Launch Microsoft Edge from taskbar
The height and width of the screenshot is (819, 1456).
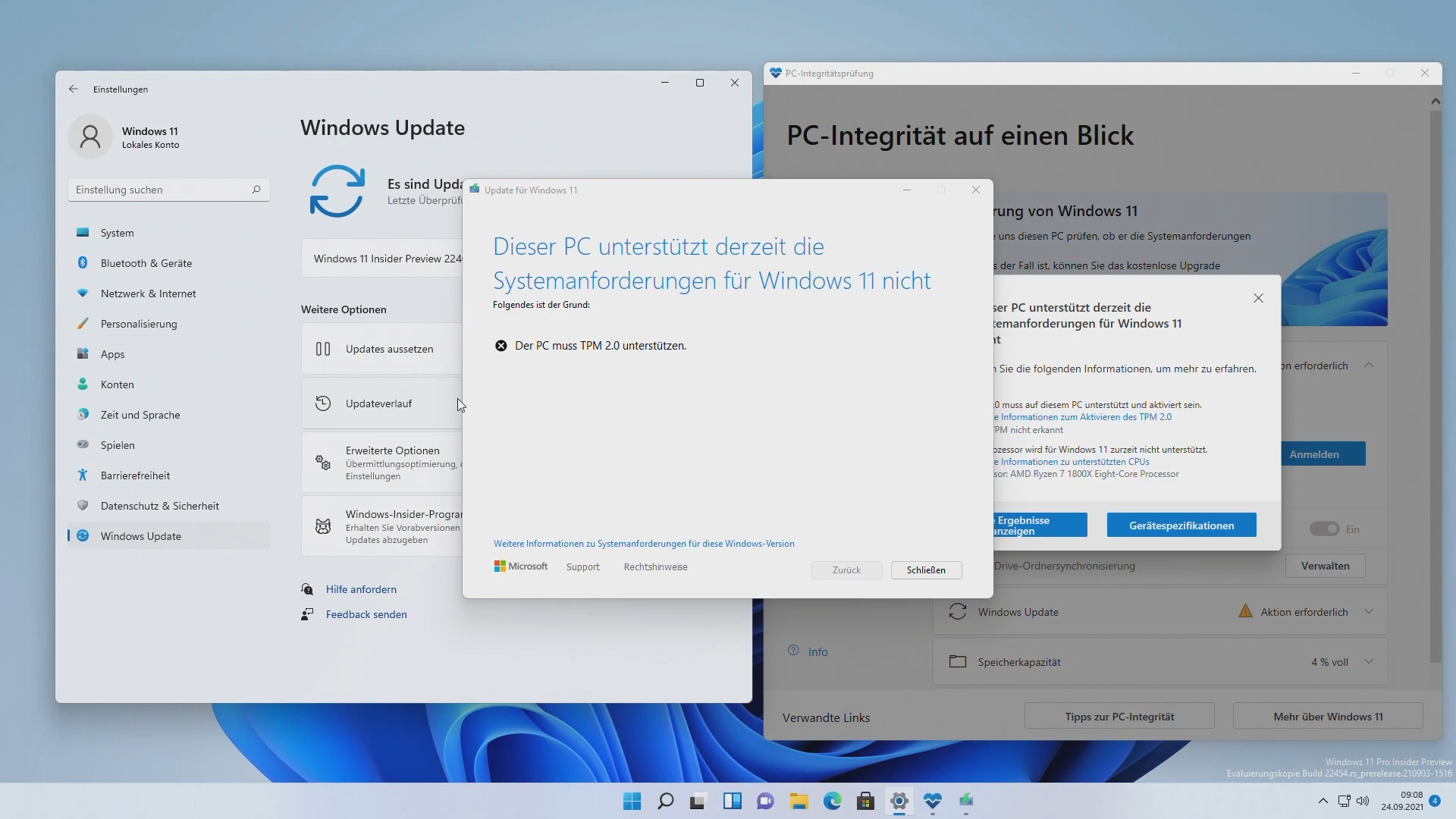coord(832,802)
